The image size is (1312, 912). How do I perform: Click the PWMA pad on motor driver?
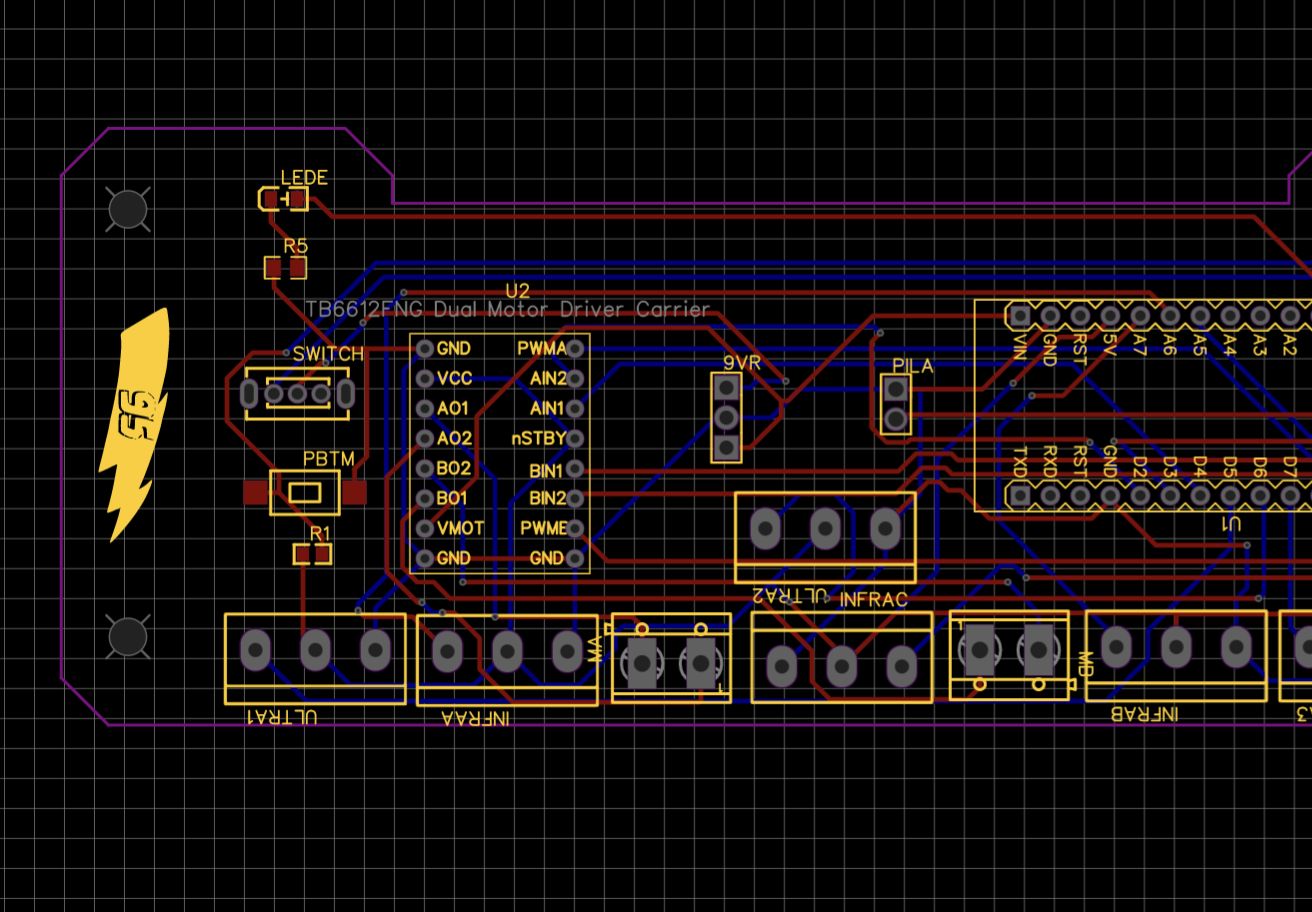click(x=575, y=348)
